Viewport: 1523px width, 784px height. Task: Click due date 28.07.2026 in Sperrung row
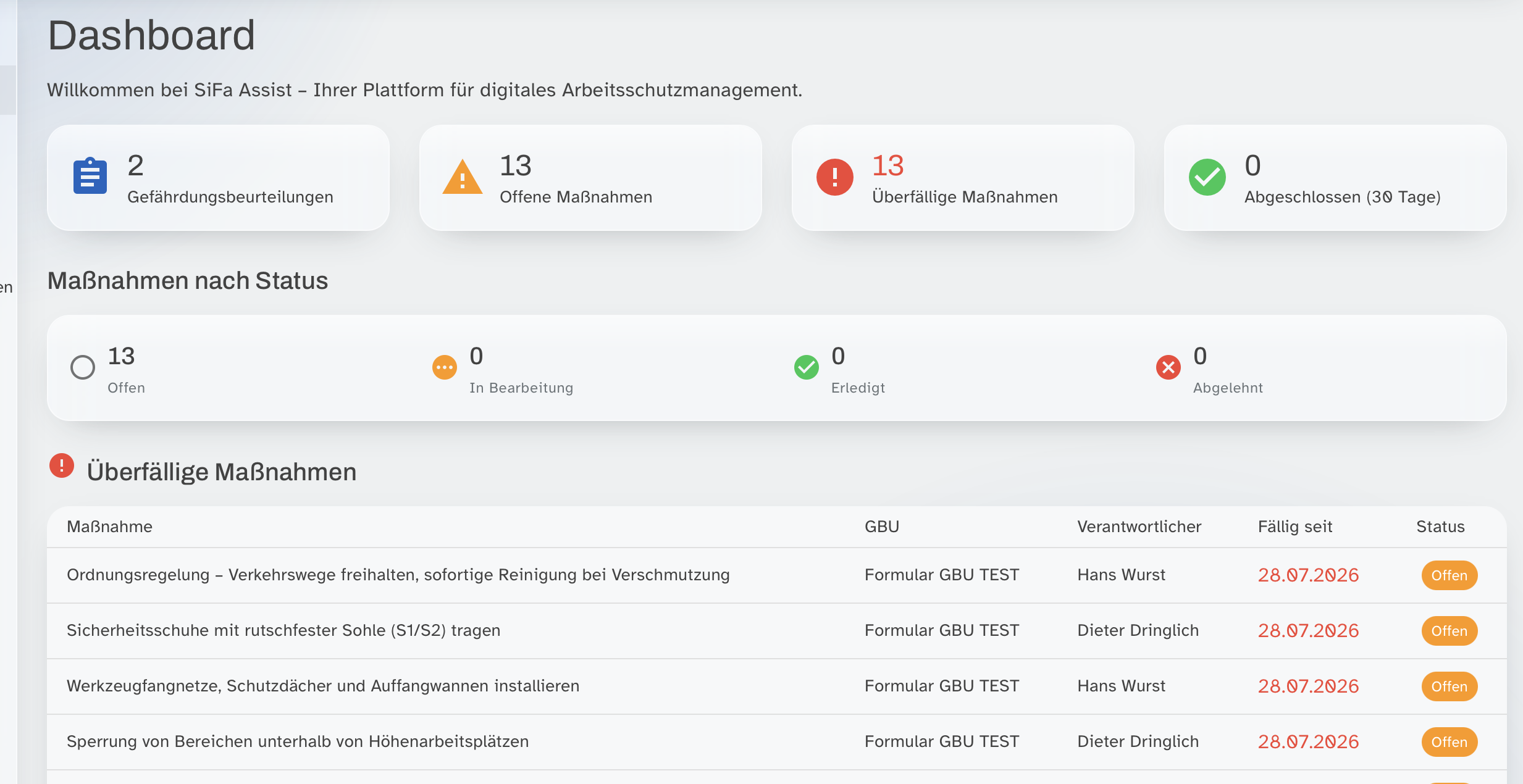click(1309, 741)
